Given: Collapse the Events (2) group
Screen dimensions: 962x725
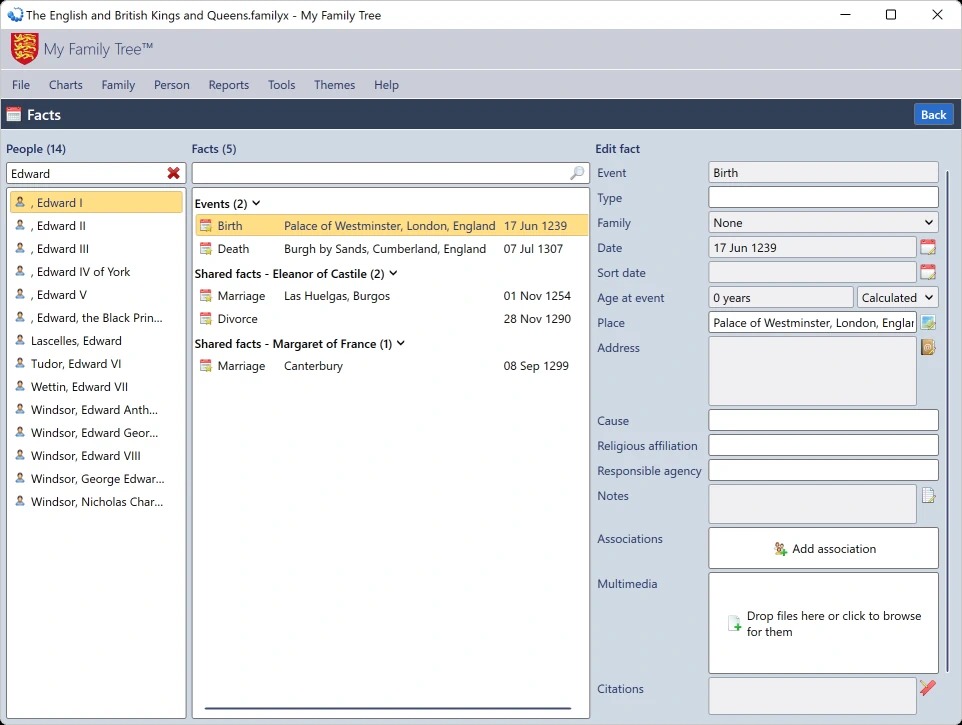Looking at the screenshot, I should (x=257, y=204).
